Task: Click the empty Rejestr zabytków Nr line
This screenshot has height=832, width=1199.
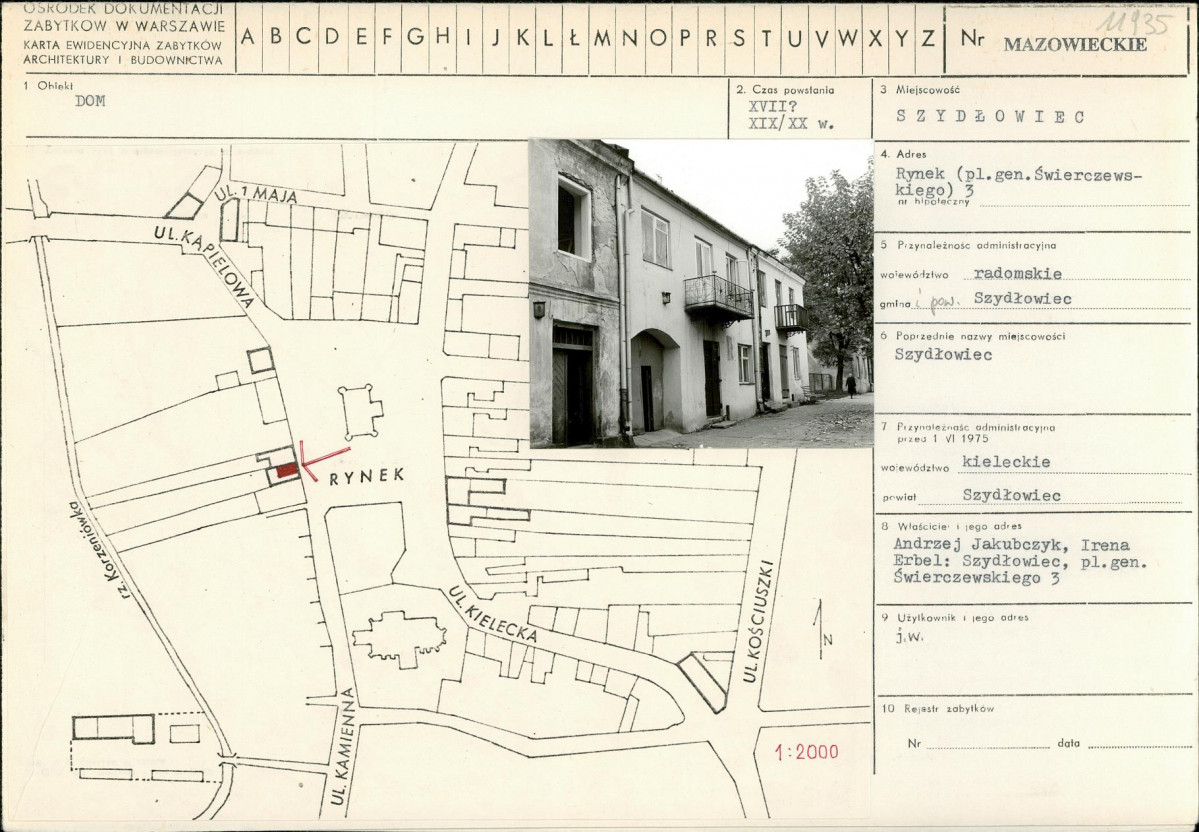Action: click(988, 745)
